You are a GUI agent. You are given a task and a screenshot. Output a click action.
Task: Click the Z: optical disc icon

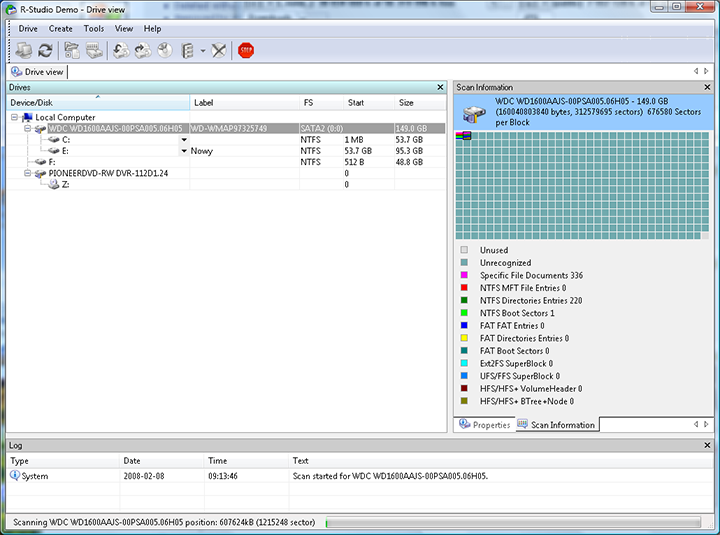coord(54,185)
